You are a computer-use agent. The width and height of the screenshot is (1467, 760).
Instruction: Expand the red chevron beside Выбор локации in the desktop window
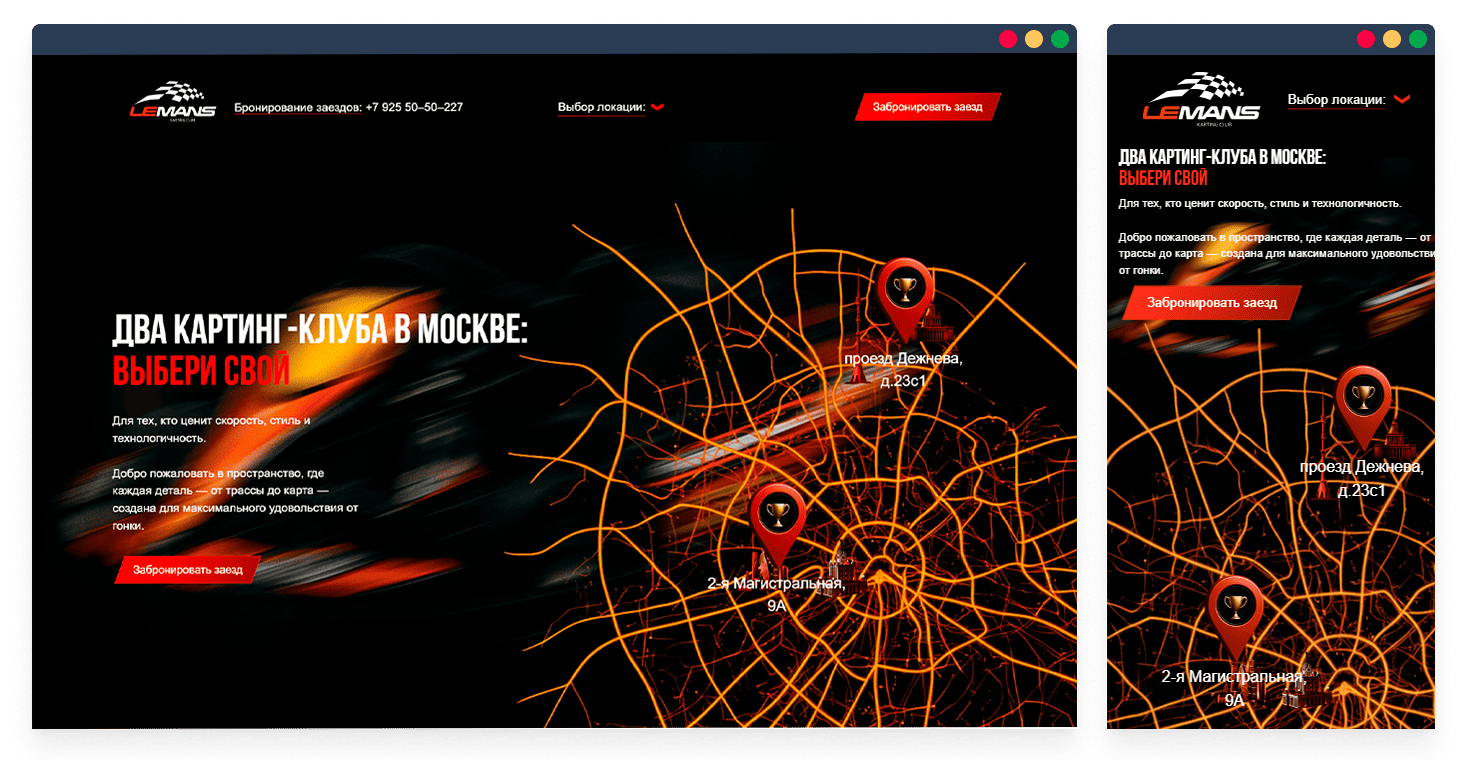(x=657, y=107)
